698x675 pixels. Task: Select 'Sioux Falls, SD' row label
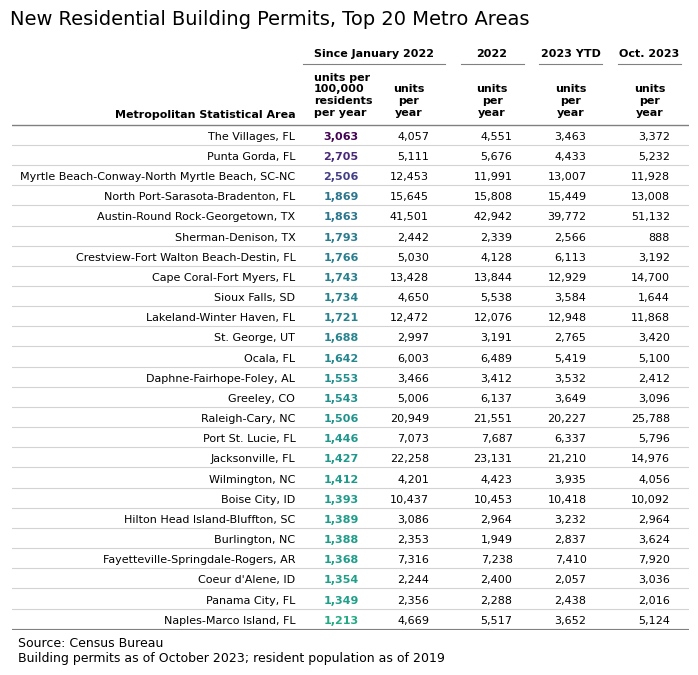(x=255, y=297)
